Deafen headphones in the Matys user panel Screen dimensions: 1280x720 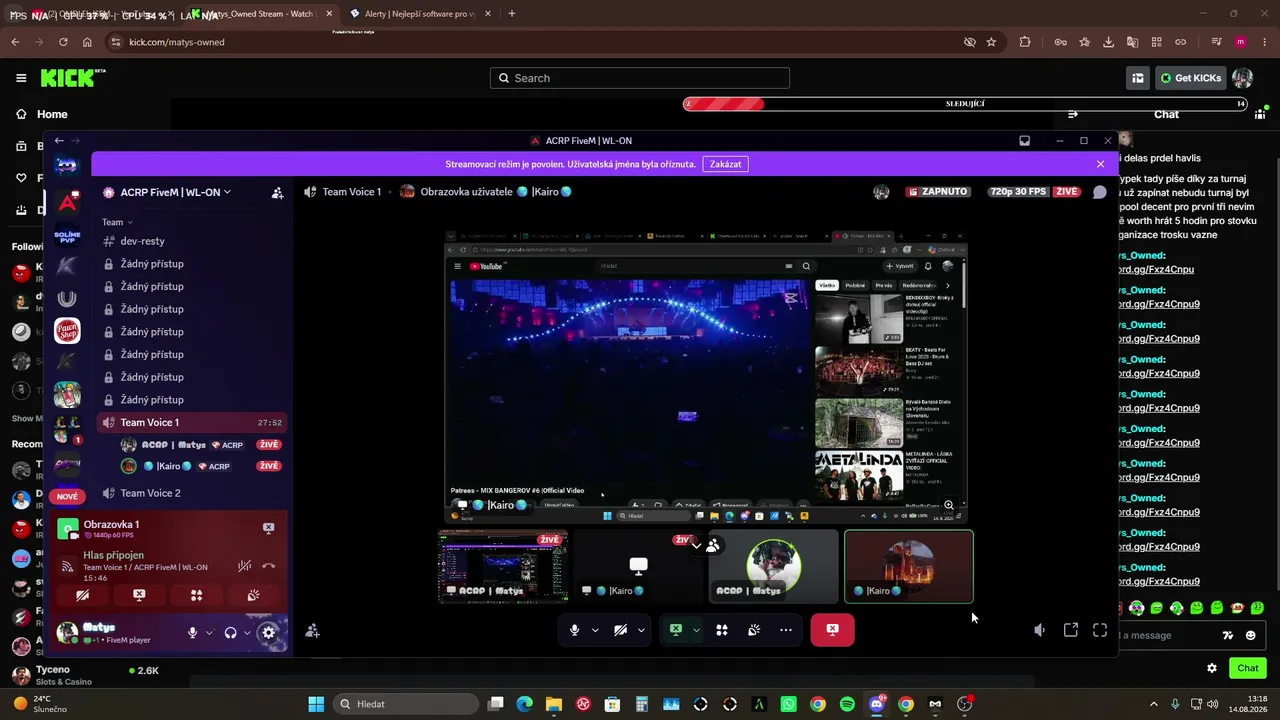[x=231, y=632]
